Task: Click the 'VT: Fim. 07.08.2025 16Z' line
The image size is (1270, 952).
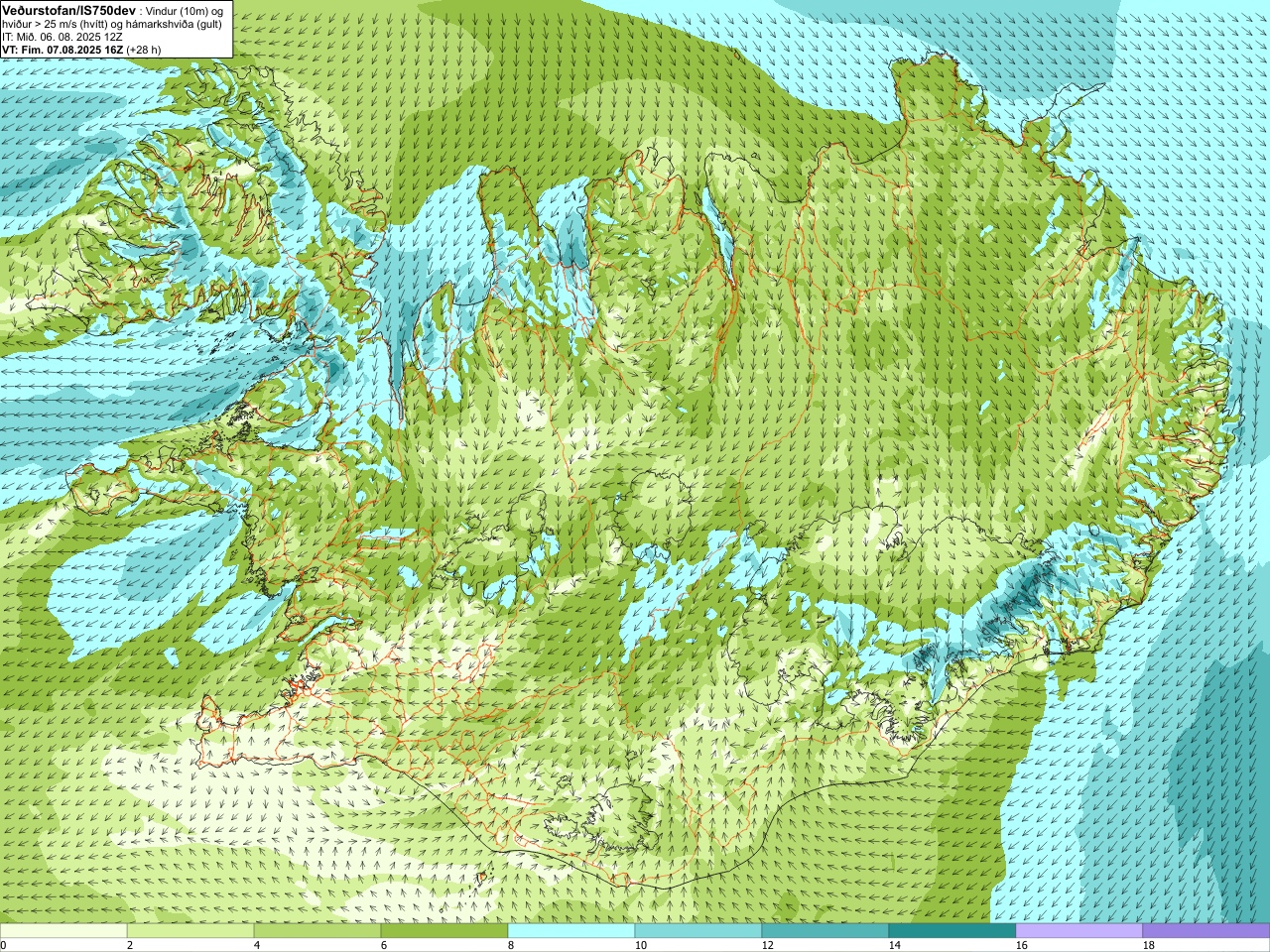Action: [x=63, y=49]
